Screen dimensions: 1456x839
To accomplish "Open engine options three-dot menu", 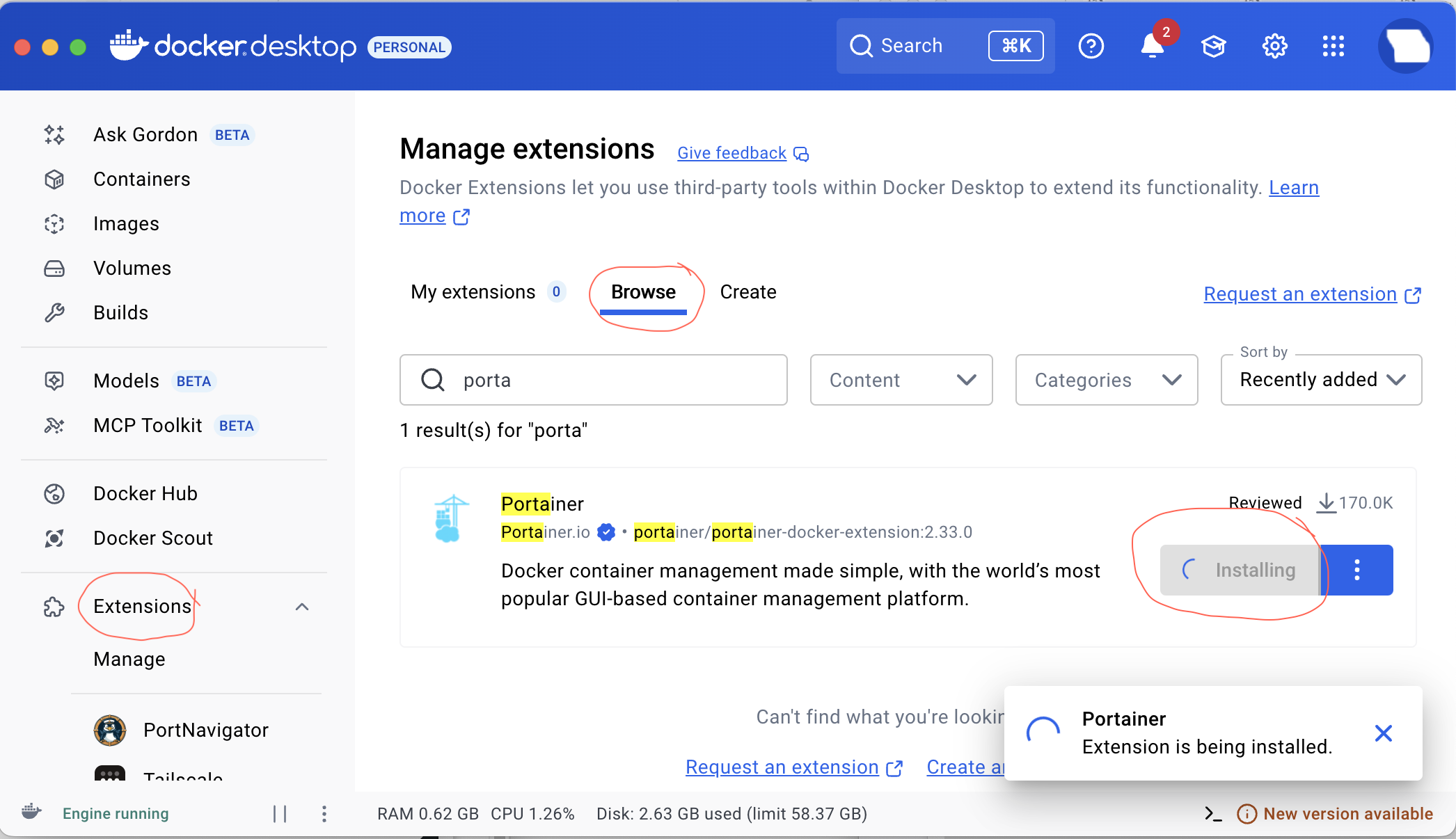I will pyautogui.click(x=324, y=813).
